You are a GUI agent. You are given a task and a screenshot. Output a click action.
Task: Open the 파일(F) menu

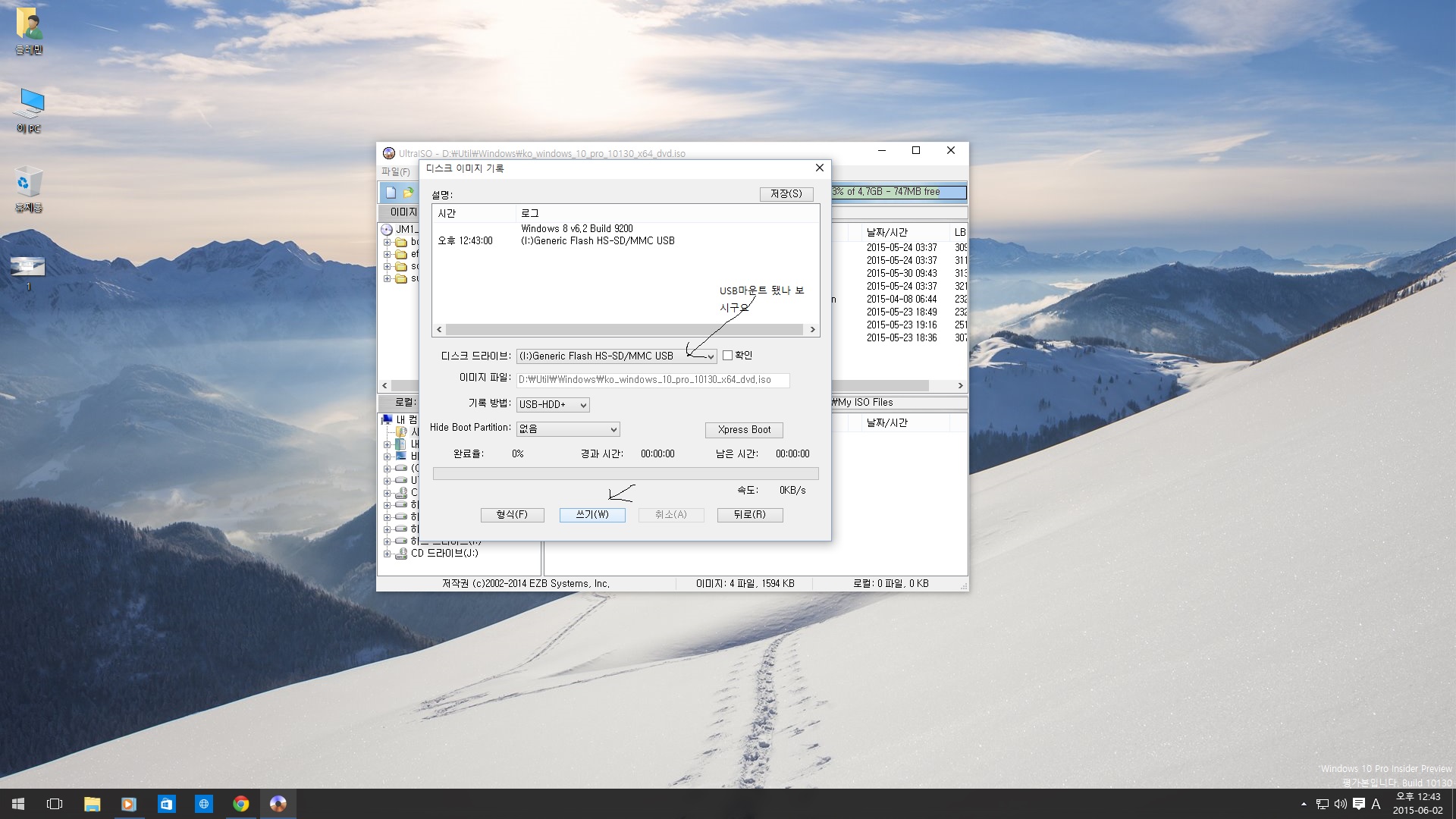click(396, 171)
